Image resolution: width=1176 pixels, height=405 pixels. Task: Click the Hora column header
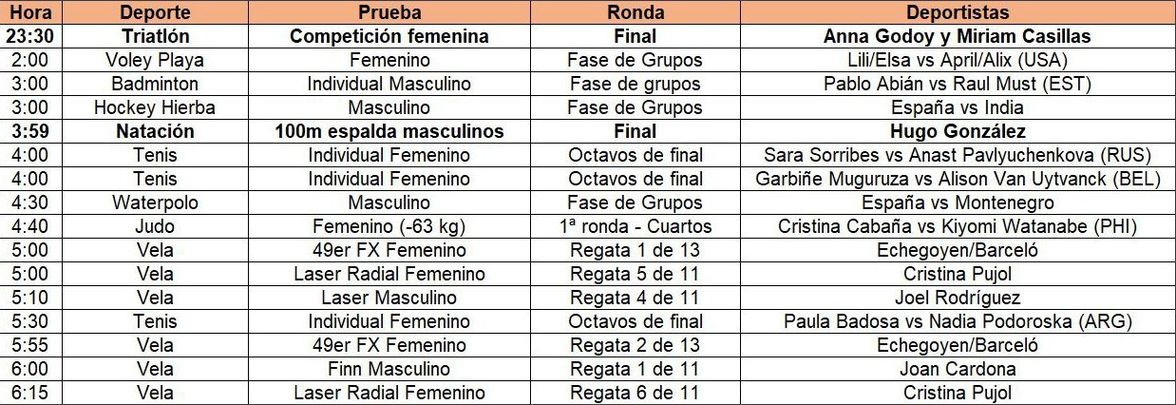[x=26, y=13]
